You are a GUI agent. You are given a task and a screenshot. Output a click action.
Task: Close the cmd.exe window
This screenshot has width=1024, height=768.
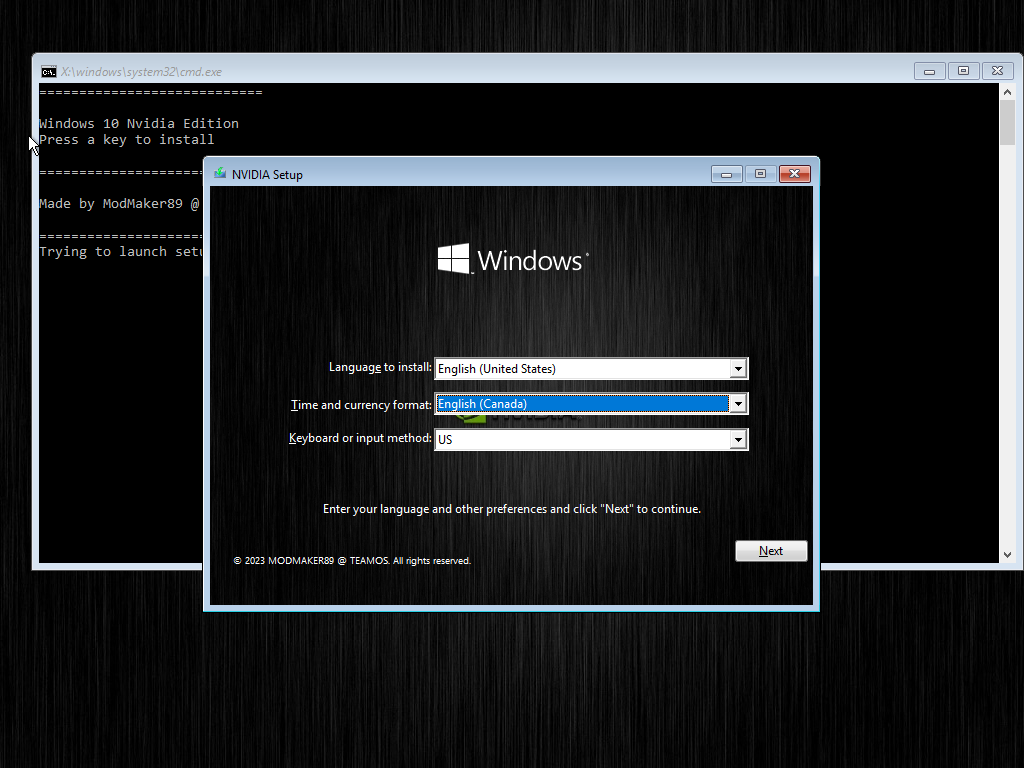coord(997,71)
